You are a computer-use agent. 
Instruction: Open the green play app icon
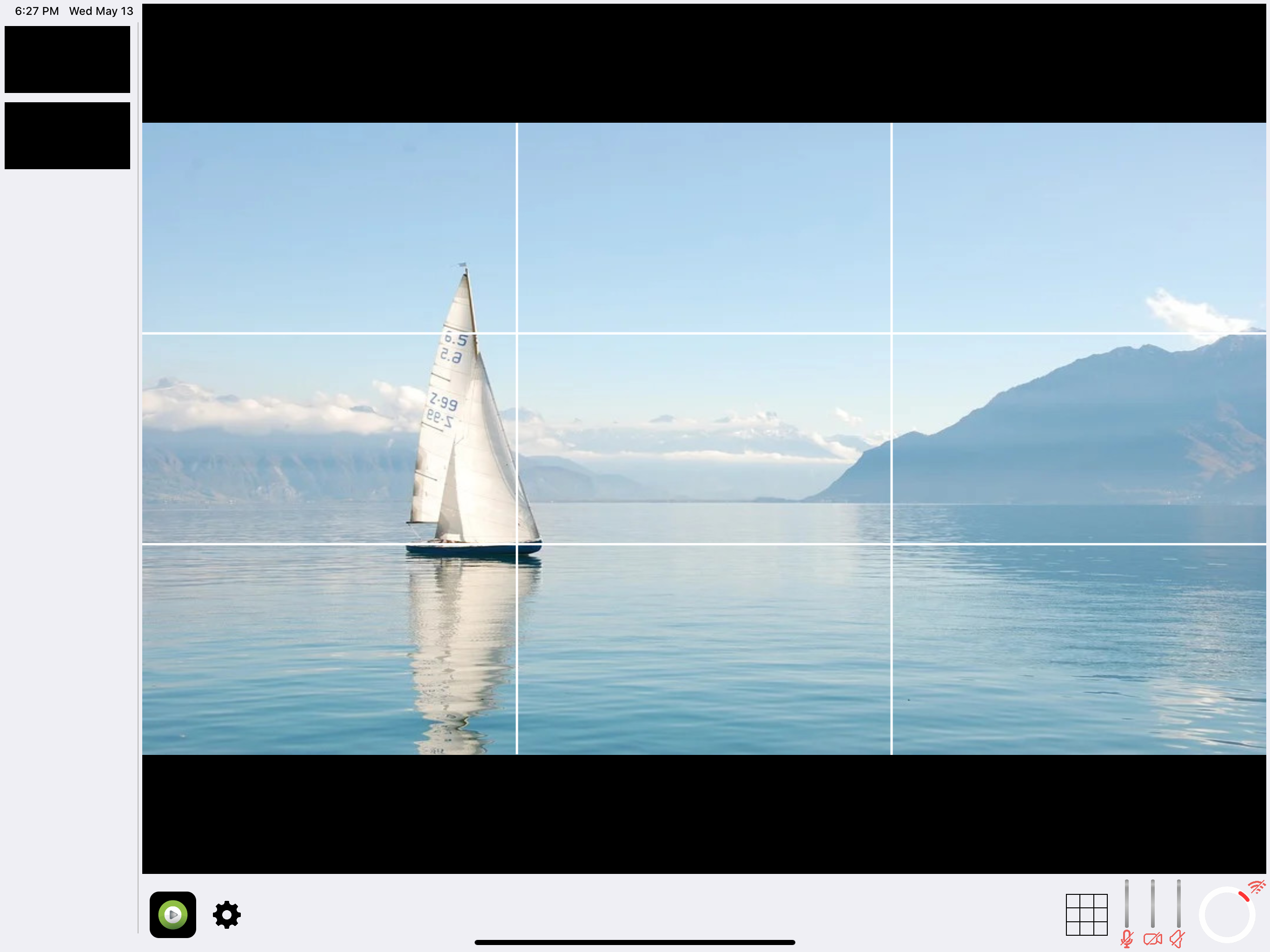pyautogui.click(x=173, y=915)
